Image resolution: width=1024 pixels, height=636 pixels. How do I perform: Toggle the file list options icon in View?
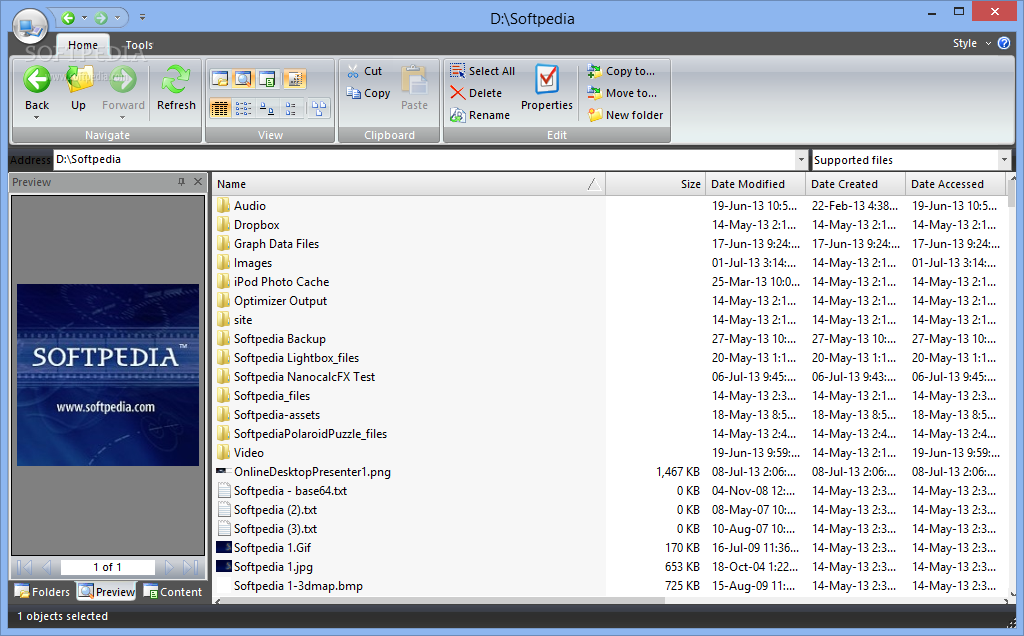(295, 79)
